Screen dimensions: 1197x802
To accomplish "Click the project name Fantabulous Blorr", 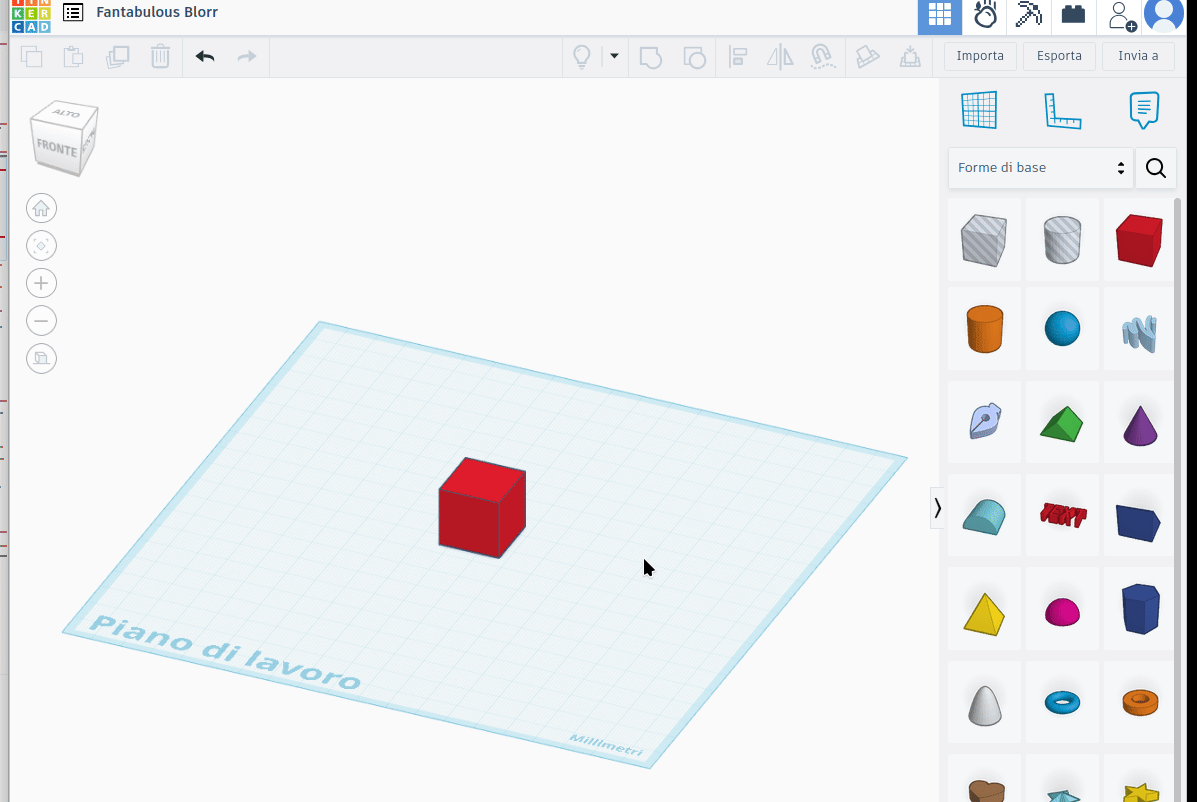I will (157, 12).
